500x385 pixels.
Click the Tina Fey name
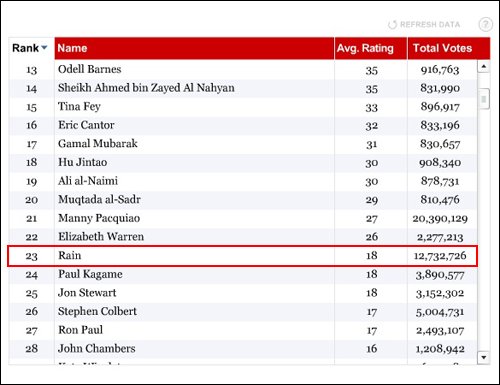click(x=79, y=107)
